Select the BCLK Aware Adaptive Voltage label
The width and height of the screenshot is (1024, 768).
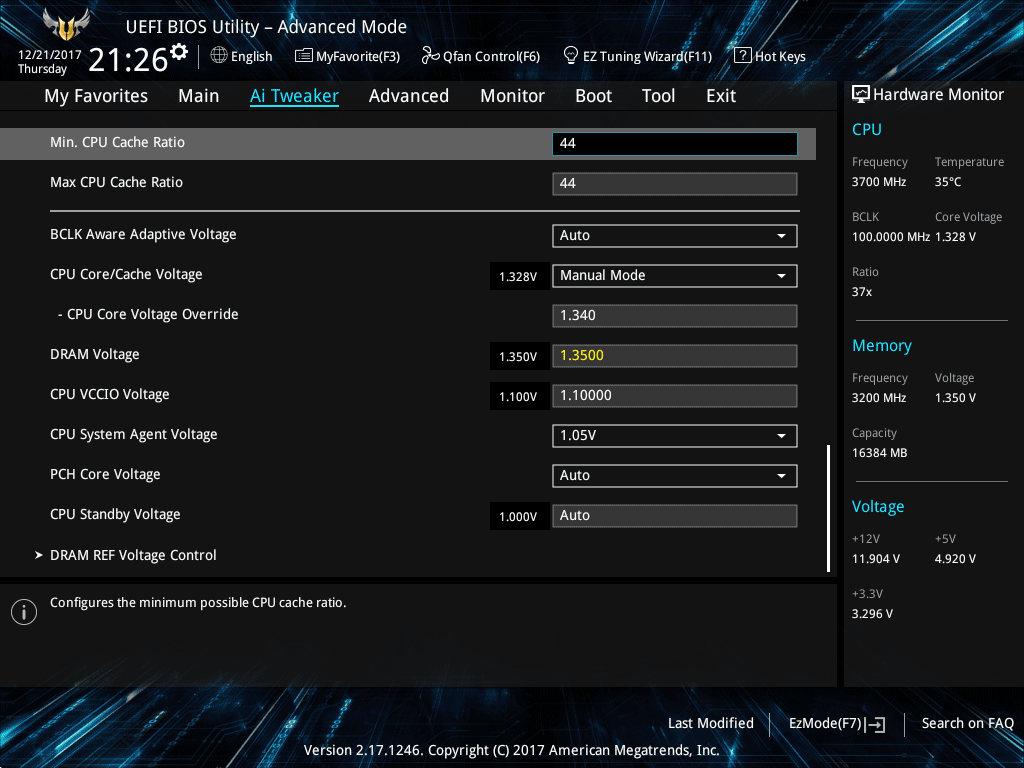[143, 234]
